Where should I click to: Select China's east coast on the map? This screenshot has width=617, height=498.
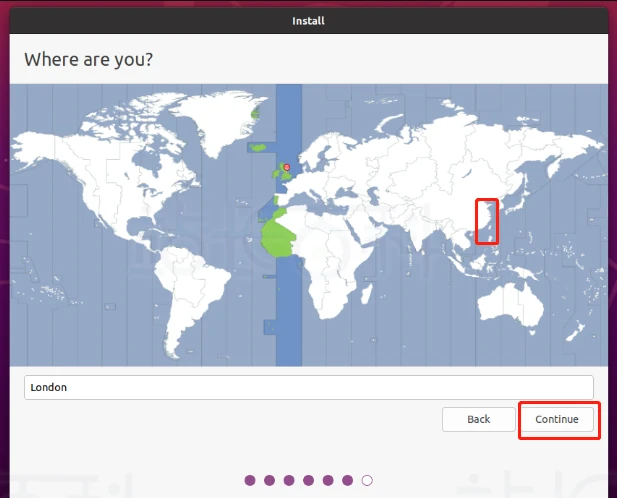(487, 221)
